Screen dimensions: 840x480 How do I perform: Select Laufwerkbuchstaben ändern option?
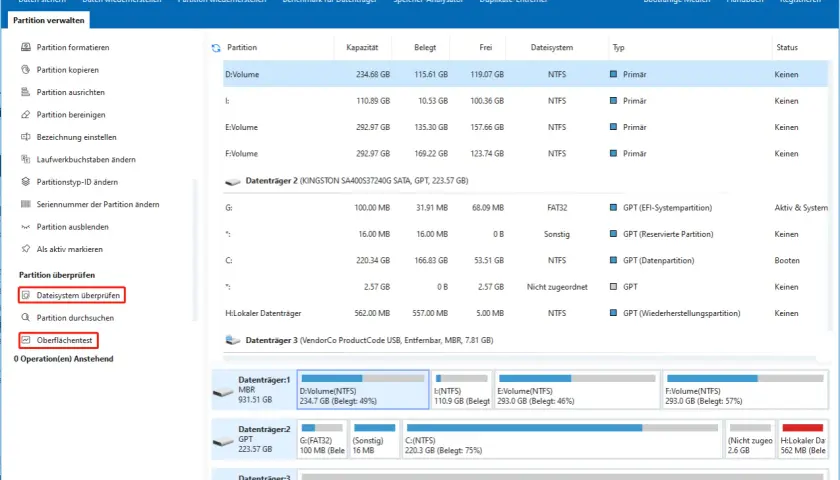(x=86, y=160)
